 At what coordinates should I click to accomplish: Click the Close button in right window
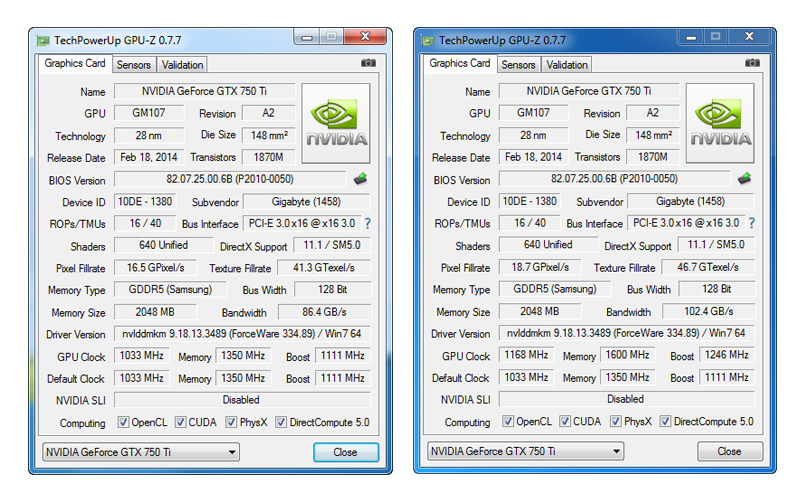[x=730, y=451]
